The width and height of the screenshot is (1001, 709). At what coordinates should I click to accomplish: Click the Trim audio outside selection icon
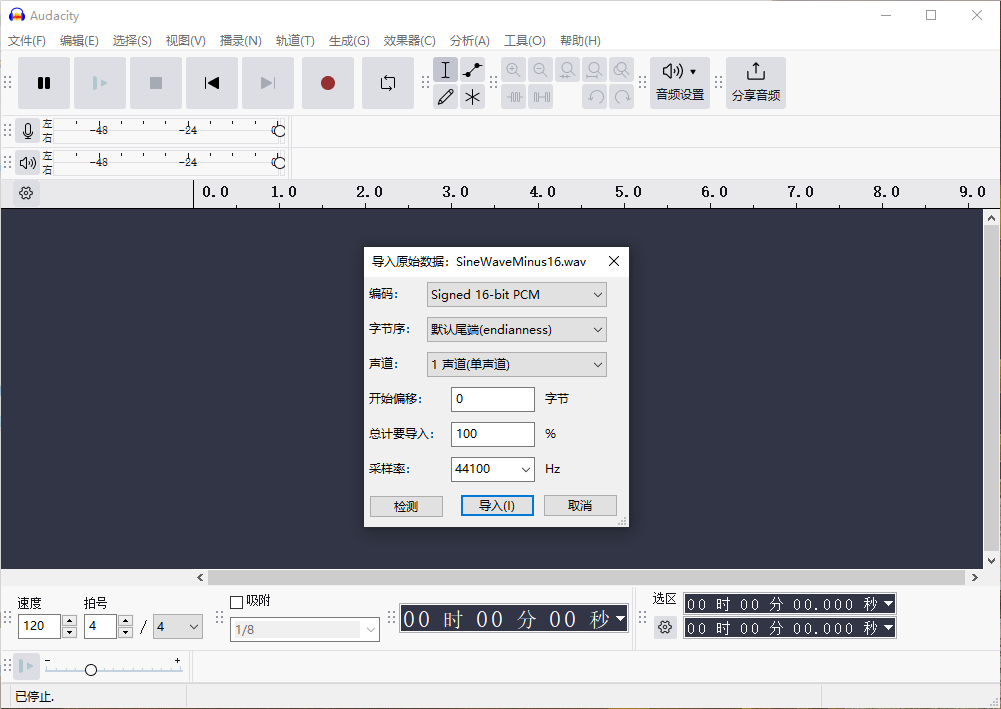[514, 97]
